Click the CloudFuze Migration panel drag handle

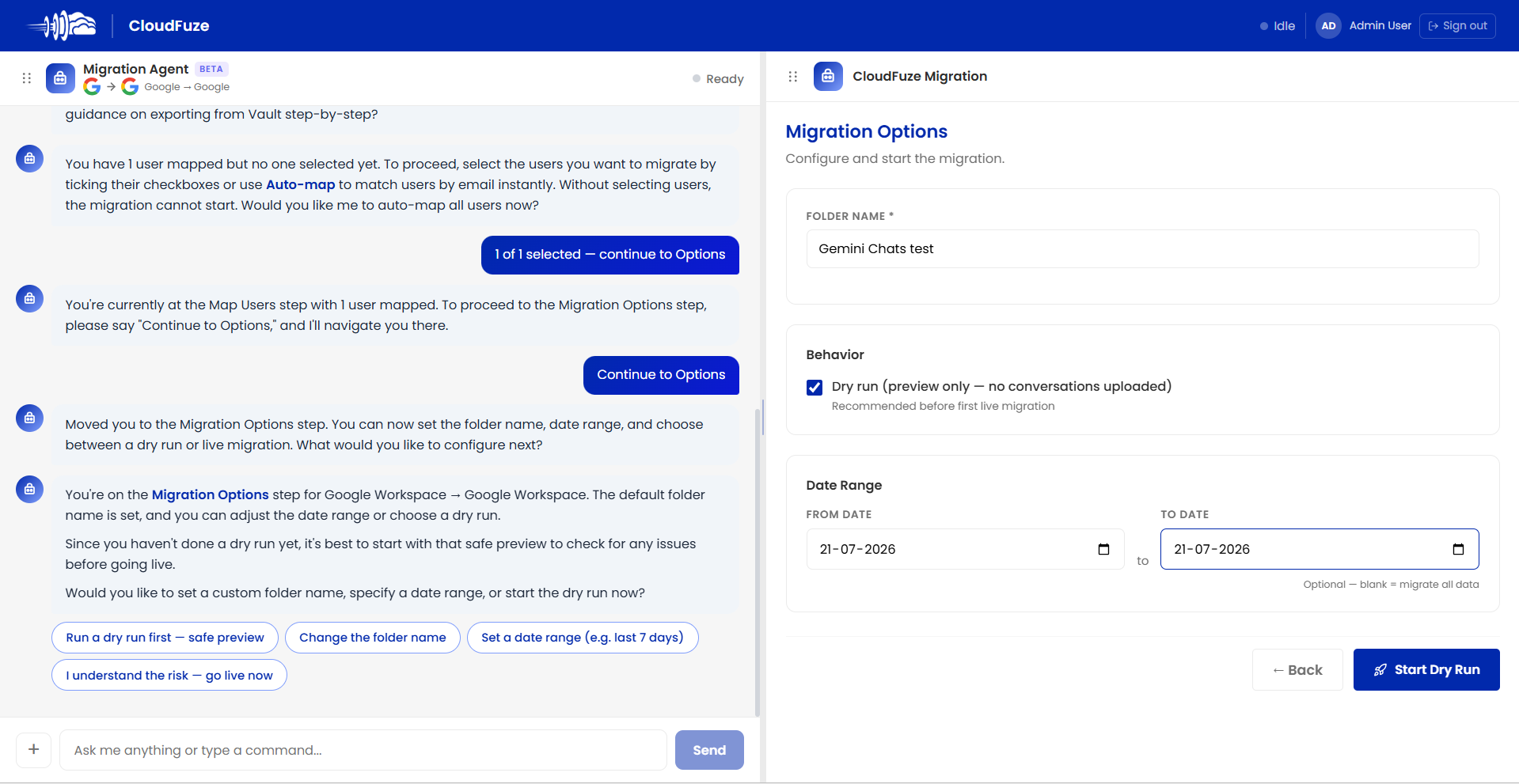tap(793, 77)
